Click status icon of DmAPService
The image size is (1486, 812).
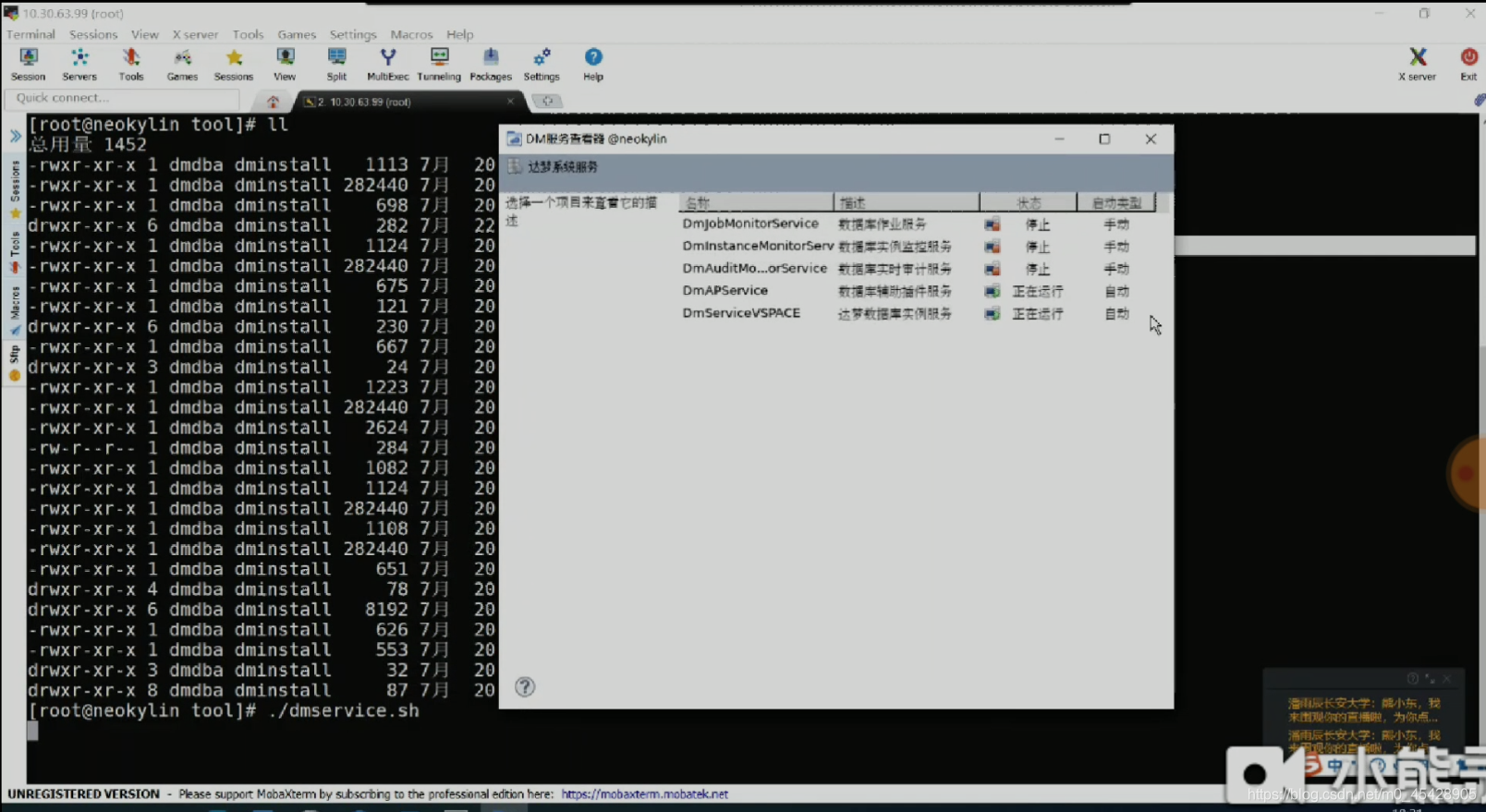coord(992,291)
